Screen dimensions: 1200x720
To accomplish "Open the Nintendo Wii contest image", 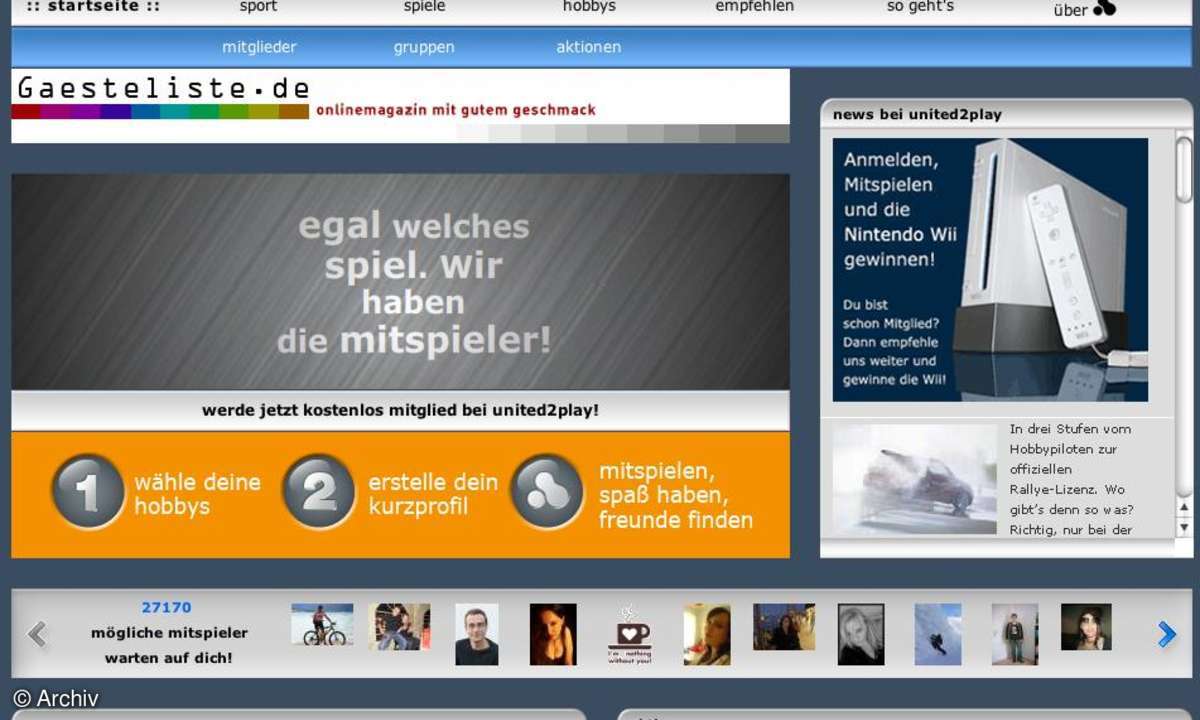I will tap(990, 269).
